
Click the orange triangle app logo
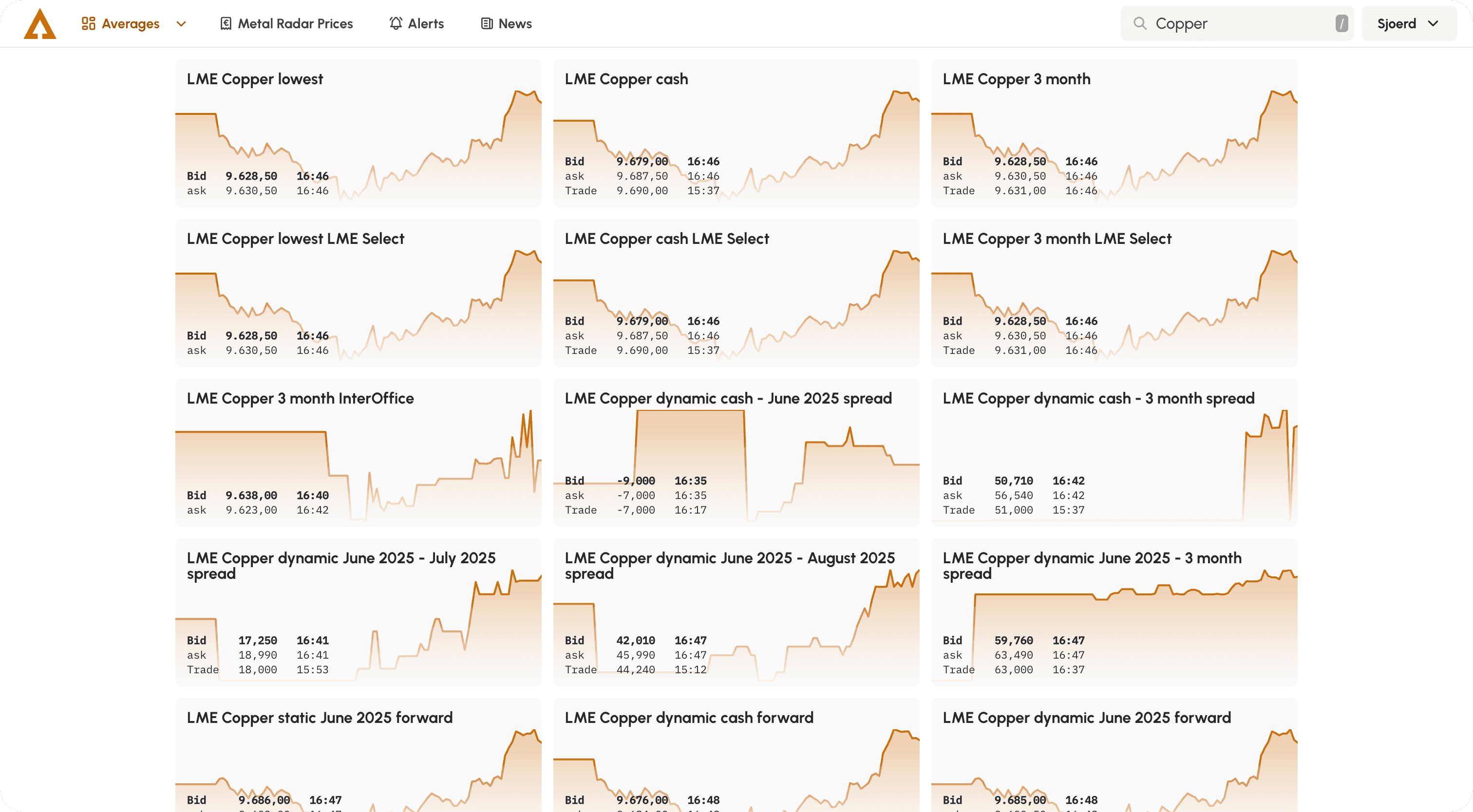click(x=40, y=23)
